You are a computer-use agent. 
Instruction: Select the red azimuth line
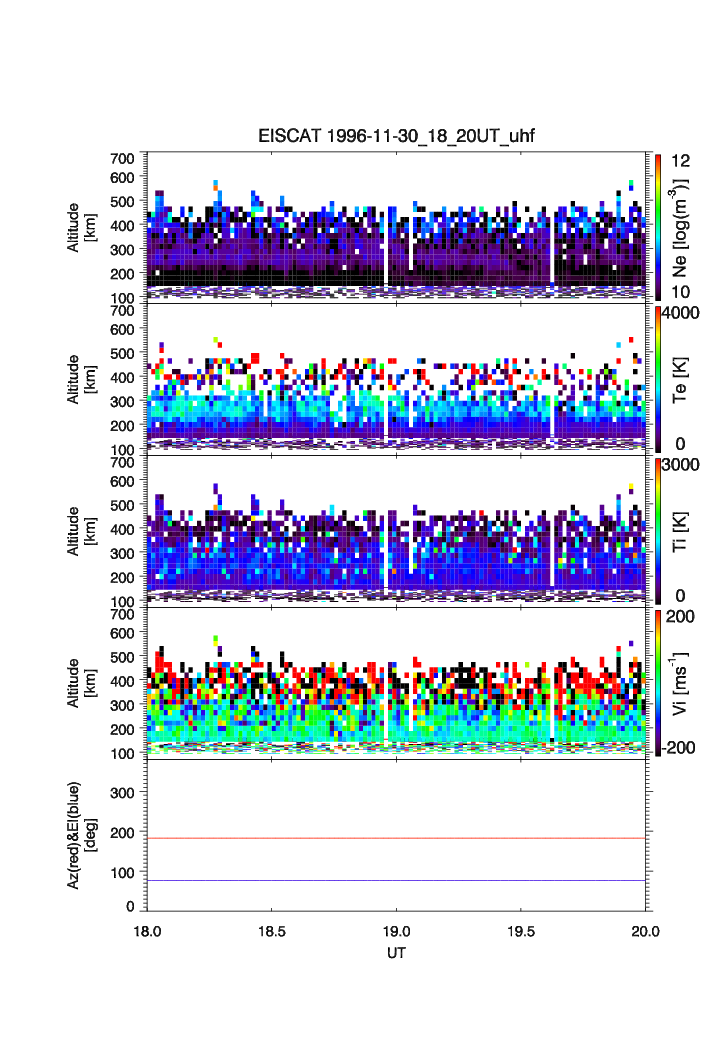pos(396,838)
